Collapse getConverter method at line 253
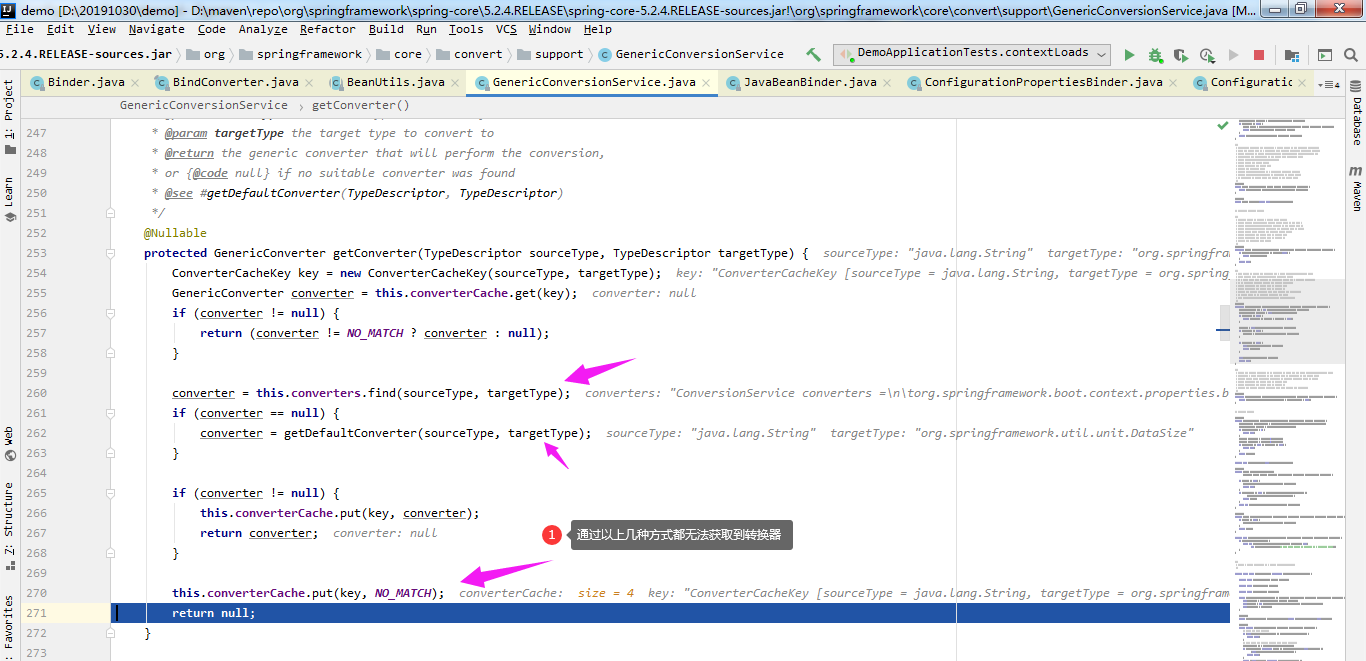 pos(111,253)
